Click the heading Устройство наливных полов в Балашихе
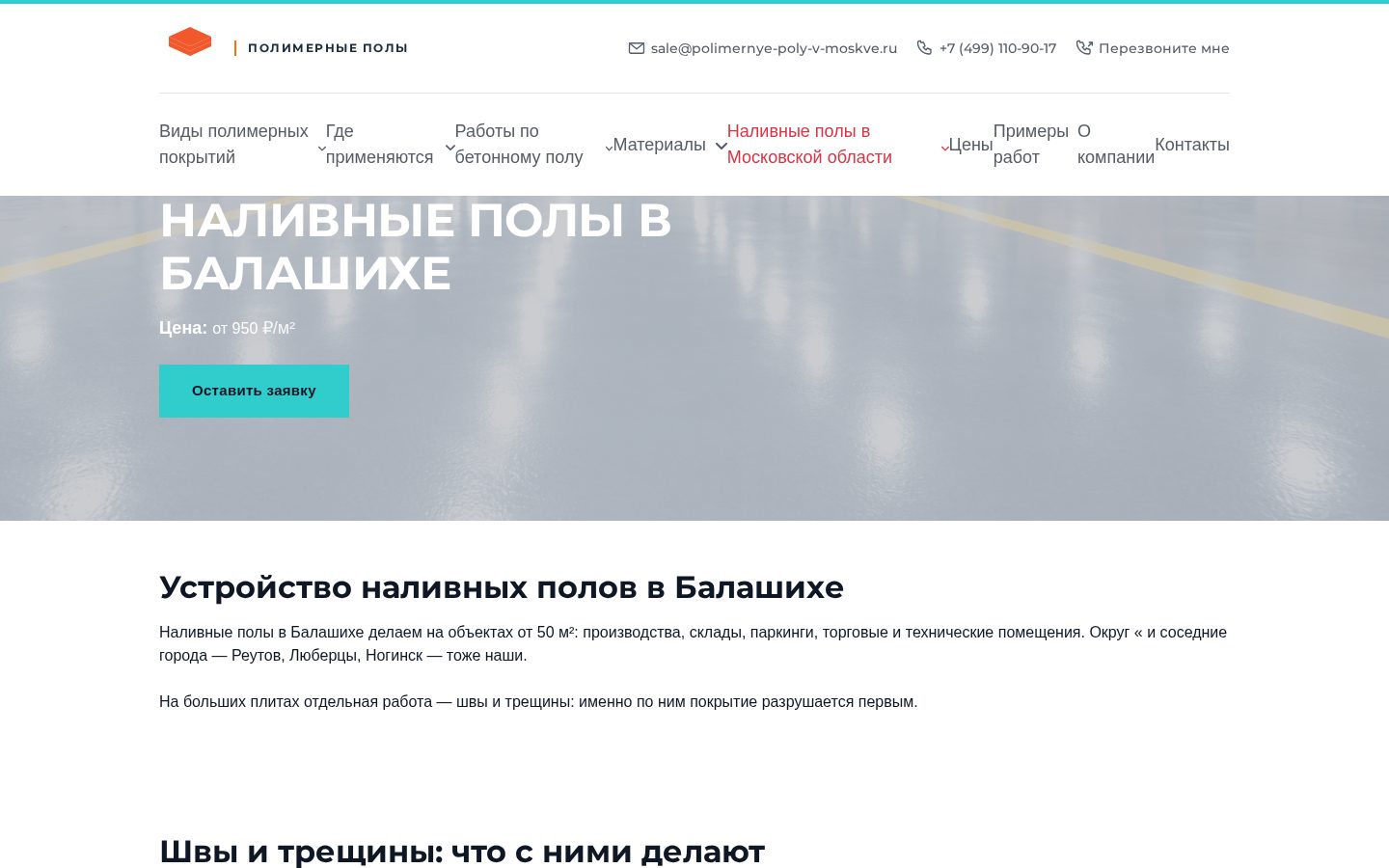The height and width of the screenshot is (868, 1389). pyautogui.click(x=502, y=586)
